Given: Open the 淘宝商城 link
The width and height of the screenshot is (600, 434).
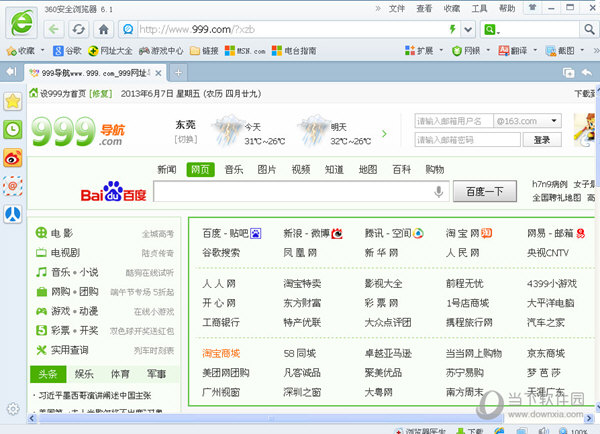Looking at the screenshot, I should (x=221, y=353).
